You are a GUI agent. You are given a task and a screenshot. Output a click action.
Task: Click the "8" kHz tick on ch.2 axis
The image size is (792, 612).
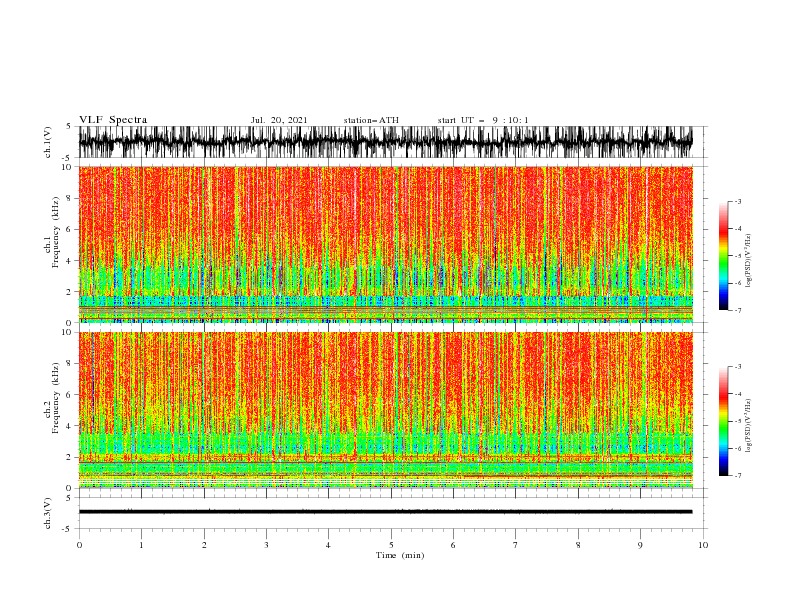(70, 364)
